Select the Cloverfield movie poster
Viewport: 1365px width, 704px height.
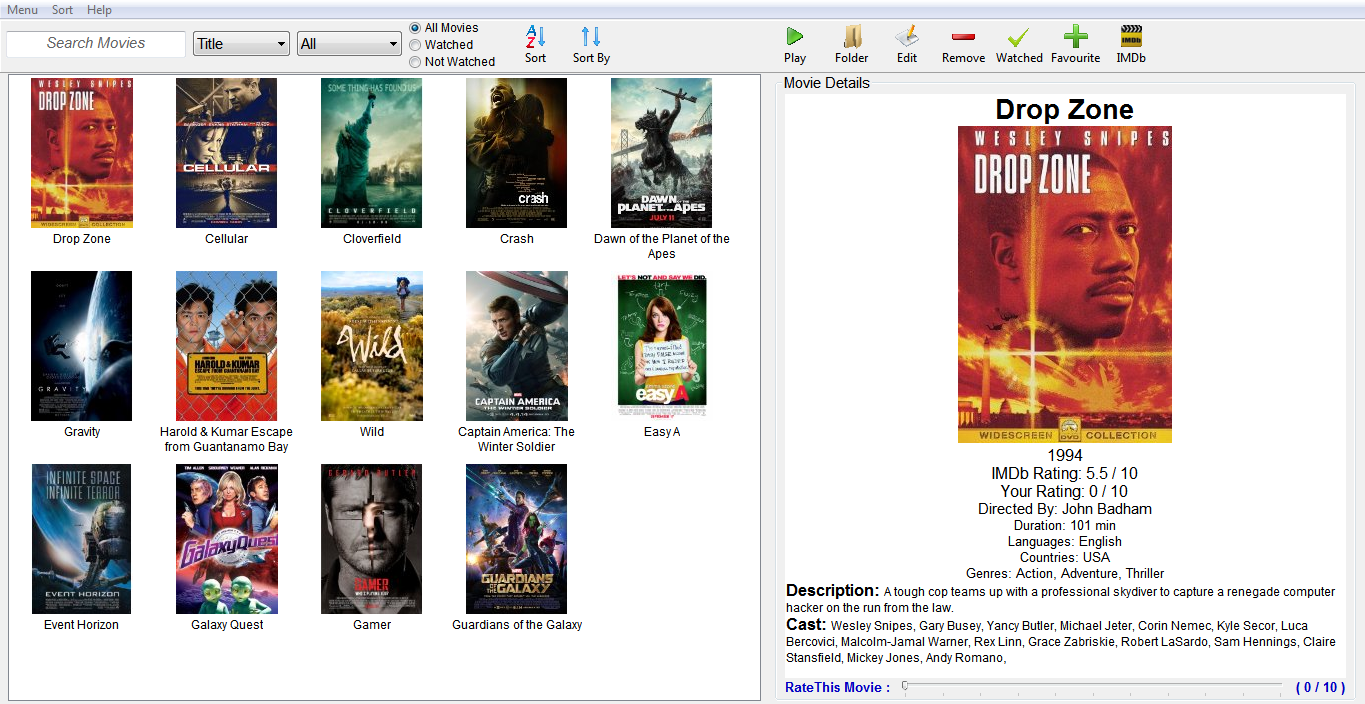(372, 153)
